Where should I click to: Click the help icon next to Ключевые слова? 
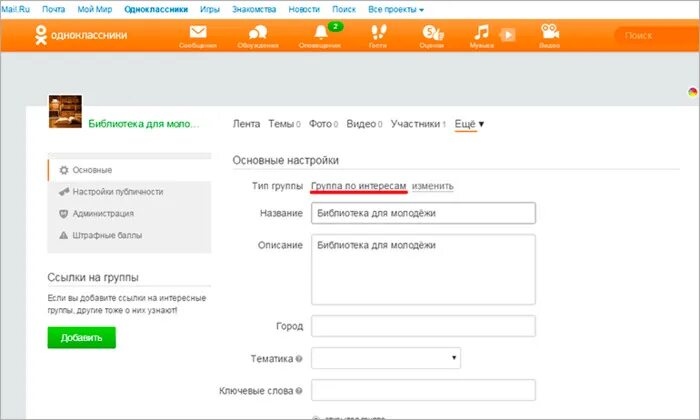point(299,391)
